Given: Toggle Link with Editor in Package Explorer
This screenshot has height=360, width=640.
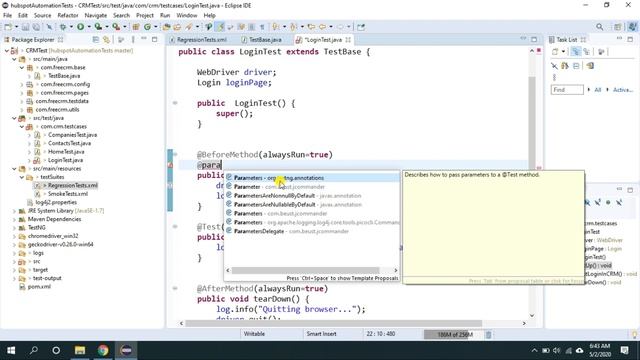Looking at the screenshot, I should pos(107,40).
